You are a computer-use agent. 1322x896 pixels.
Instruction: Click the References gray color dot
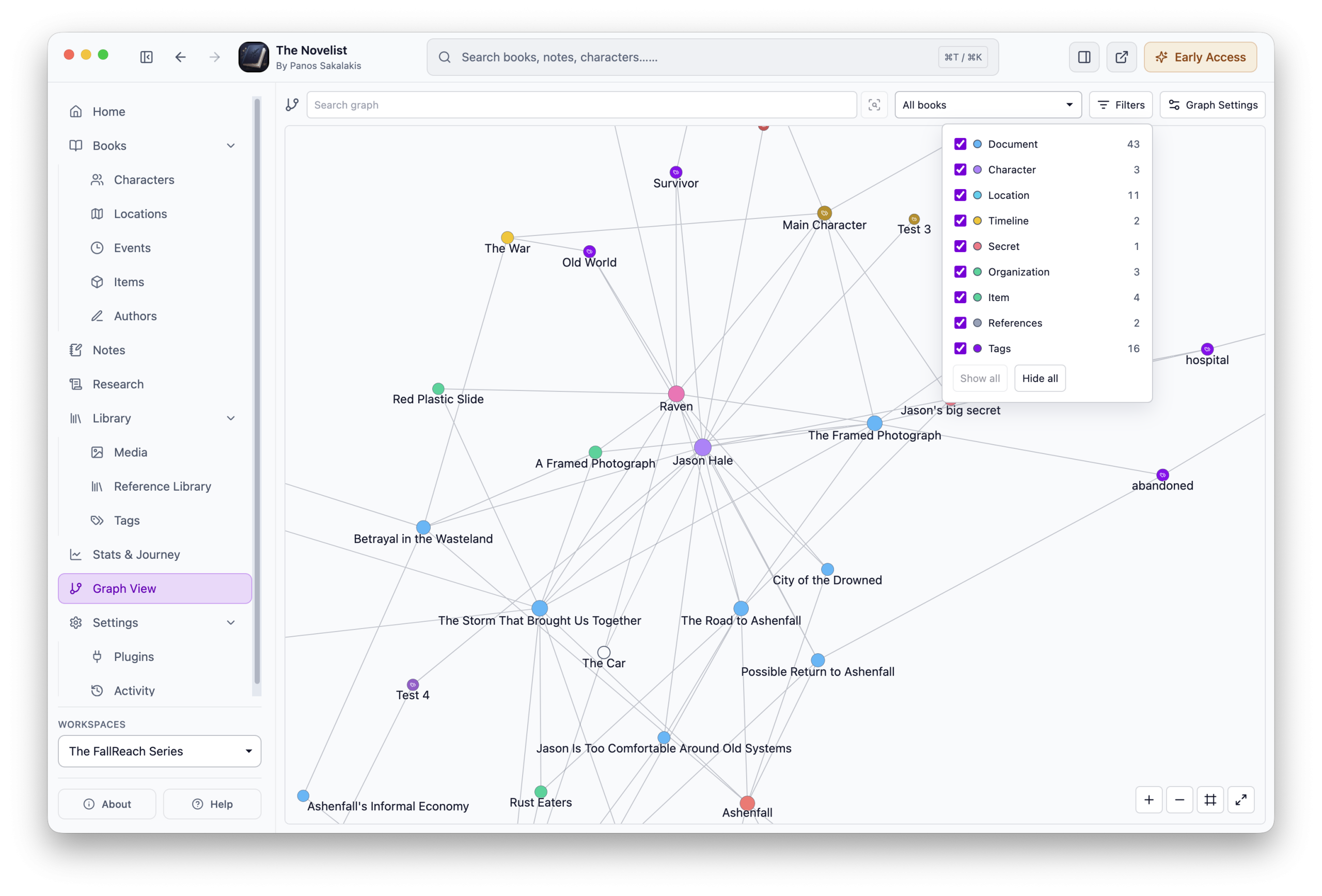click(x=977, y=323)
